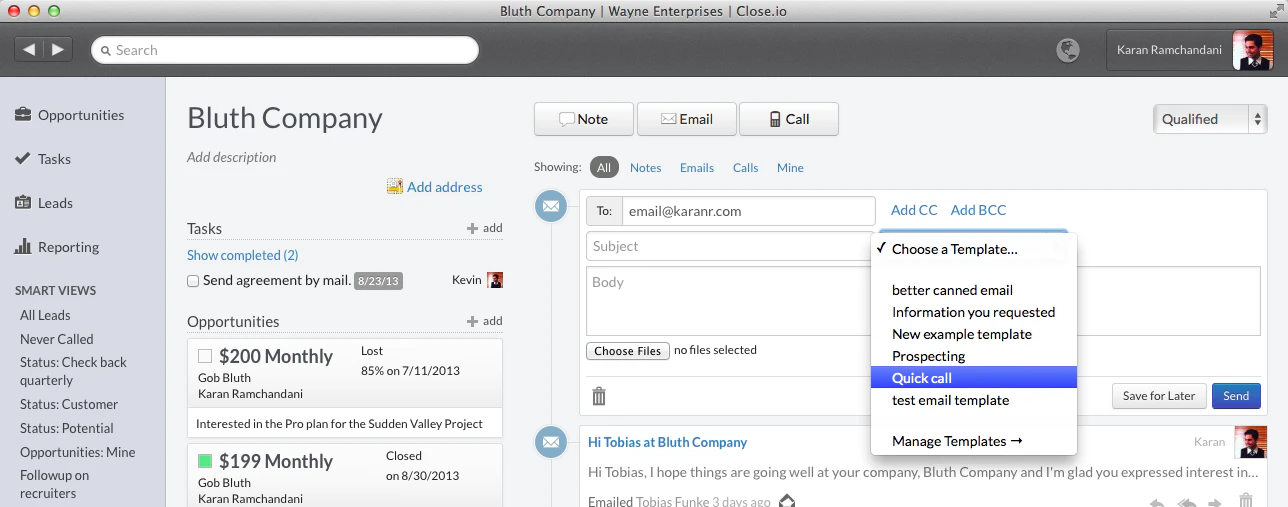The height and width of the screenshot is (507, 1288).
Task: Open the Qualified status dropdown
Action: point(1210,119)
